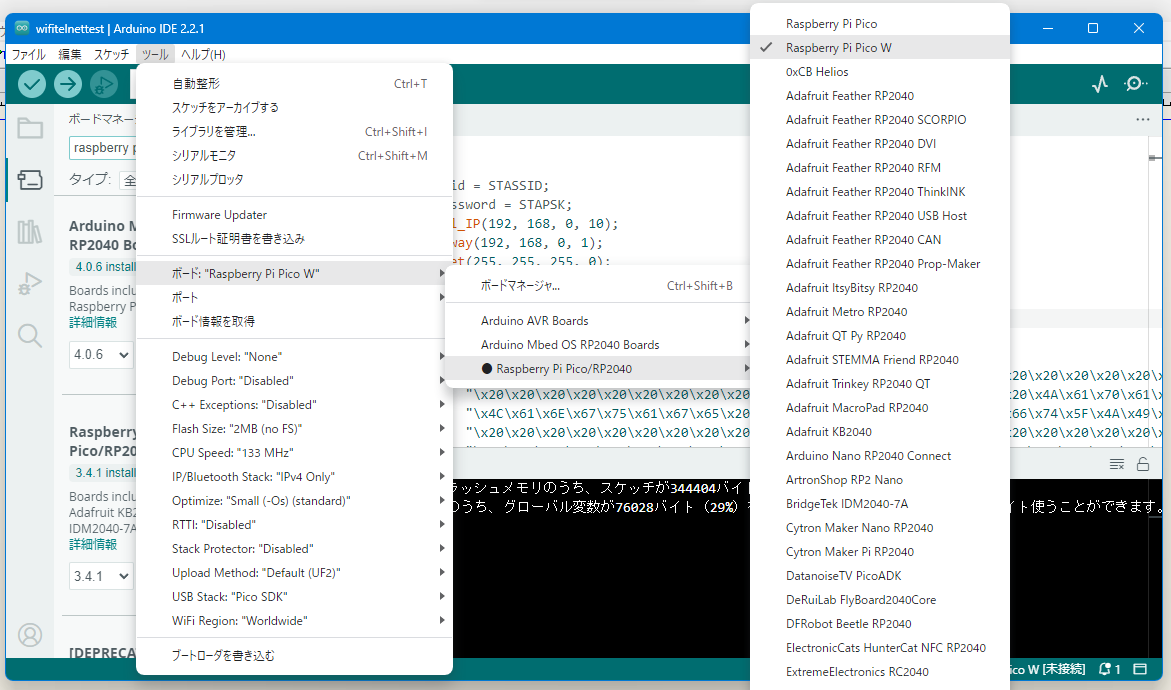1171x690 pixels.
Task: Open the Search sidebar icon
Action: pos(30,335)
